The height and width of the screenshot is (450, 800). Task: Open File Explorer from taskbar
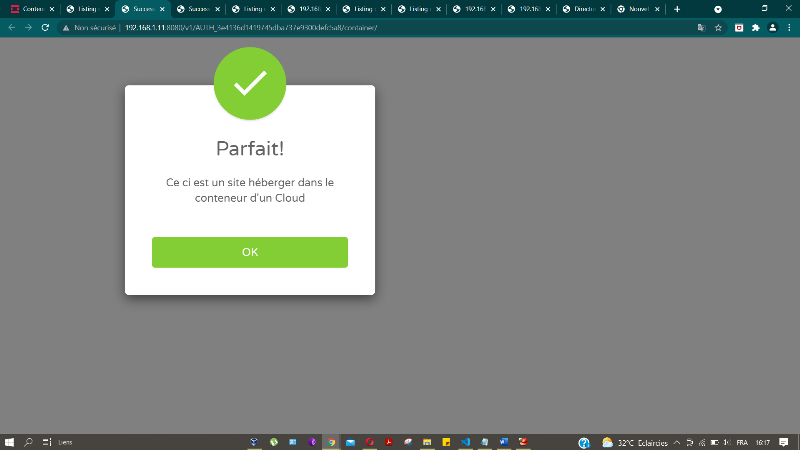coord(427,442)
